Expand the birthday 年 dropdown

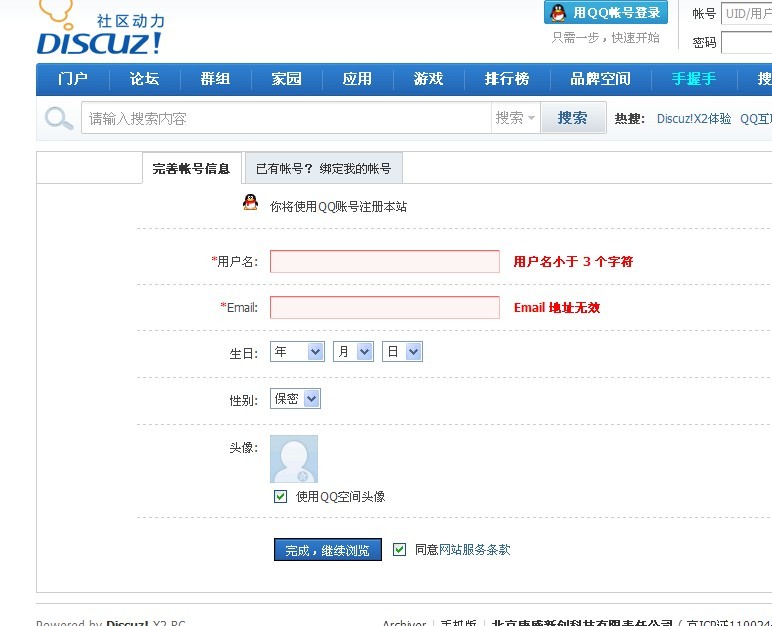[x=297, y=352]
